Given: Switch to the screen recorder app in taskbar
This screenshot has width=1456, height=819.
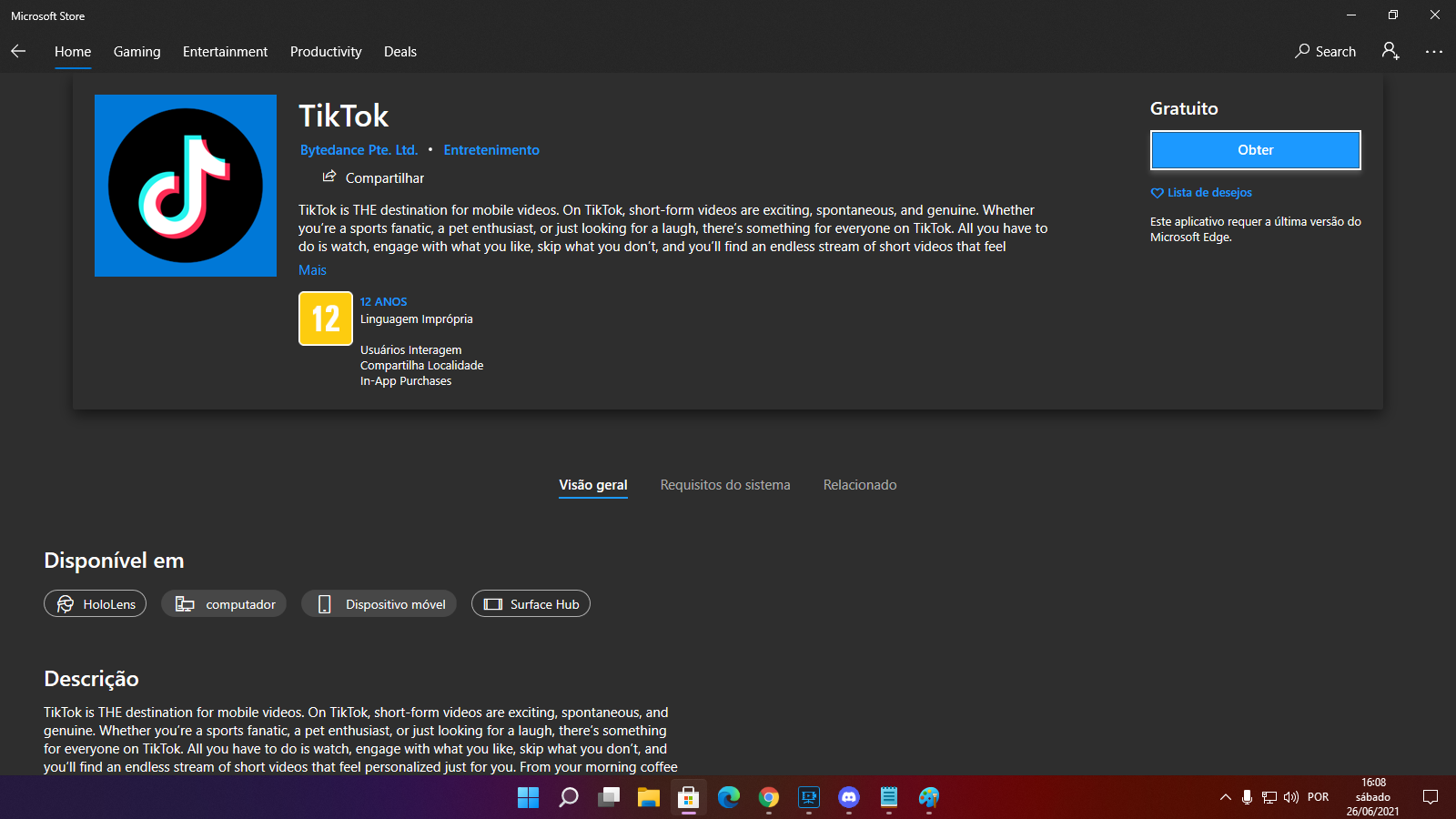Looking at the screenshot, I should pos(809,798).
